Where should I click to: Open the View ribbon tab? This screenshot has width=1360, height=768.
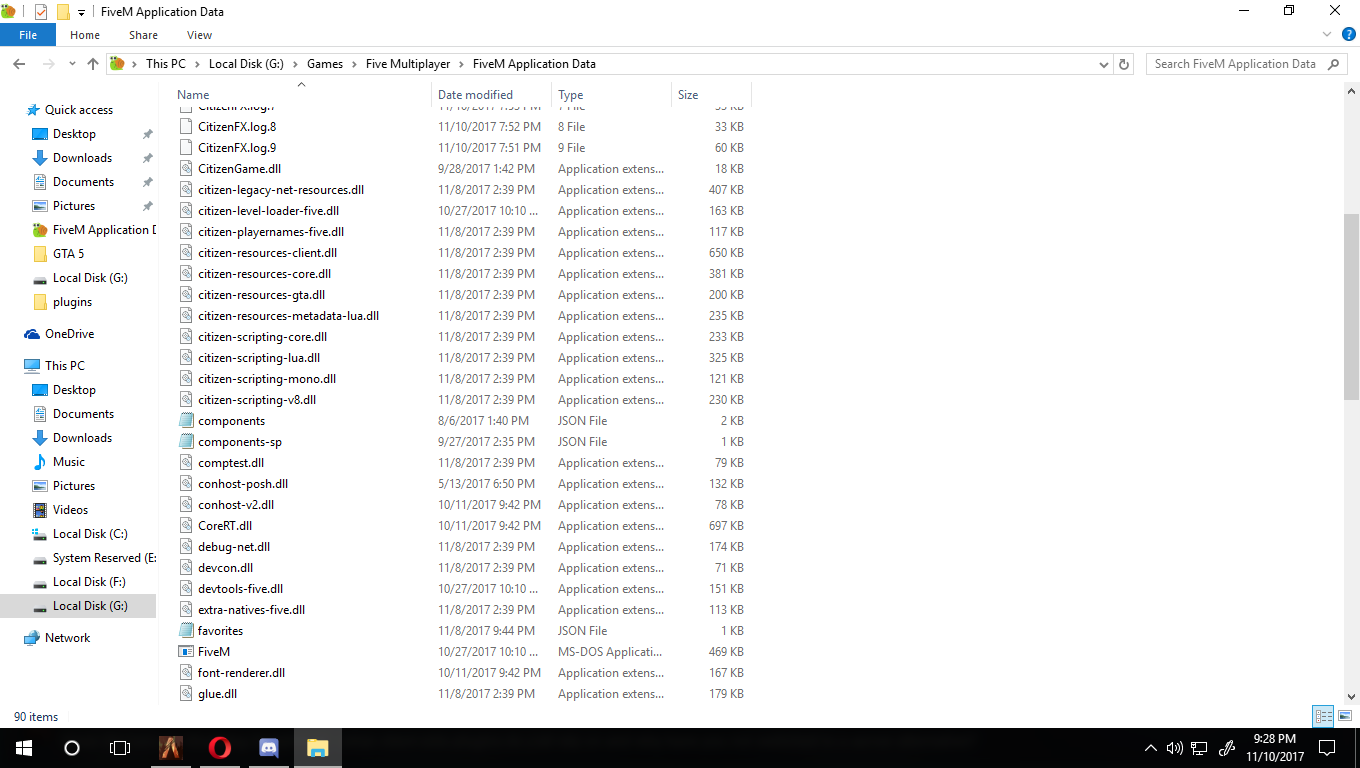199,35
